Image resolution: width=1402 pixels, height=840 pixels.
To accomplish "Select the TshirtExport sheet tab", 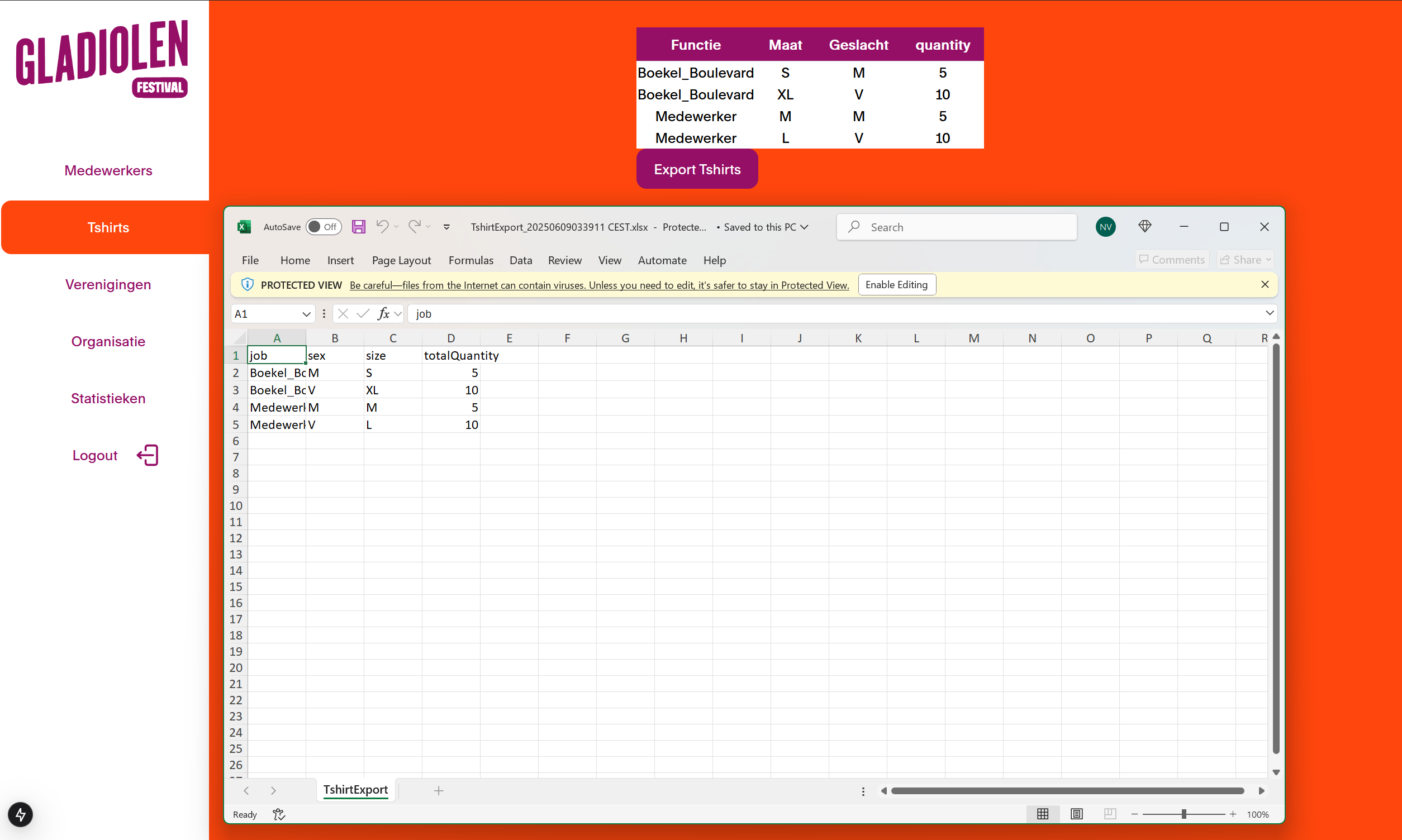I will (x=355, y=790).
